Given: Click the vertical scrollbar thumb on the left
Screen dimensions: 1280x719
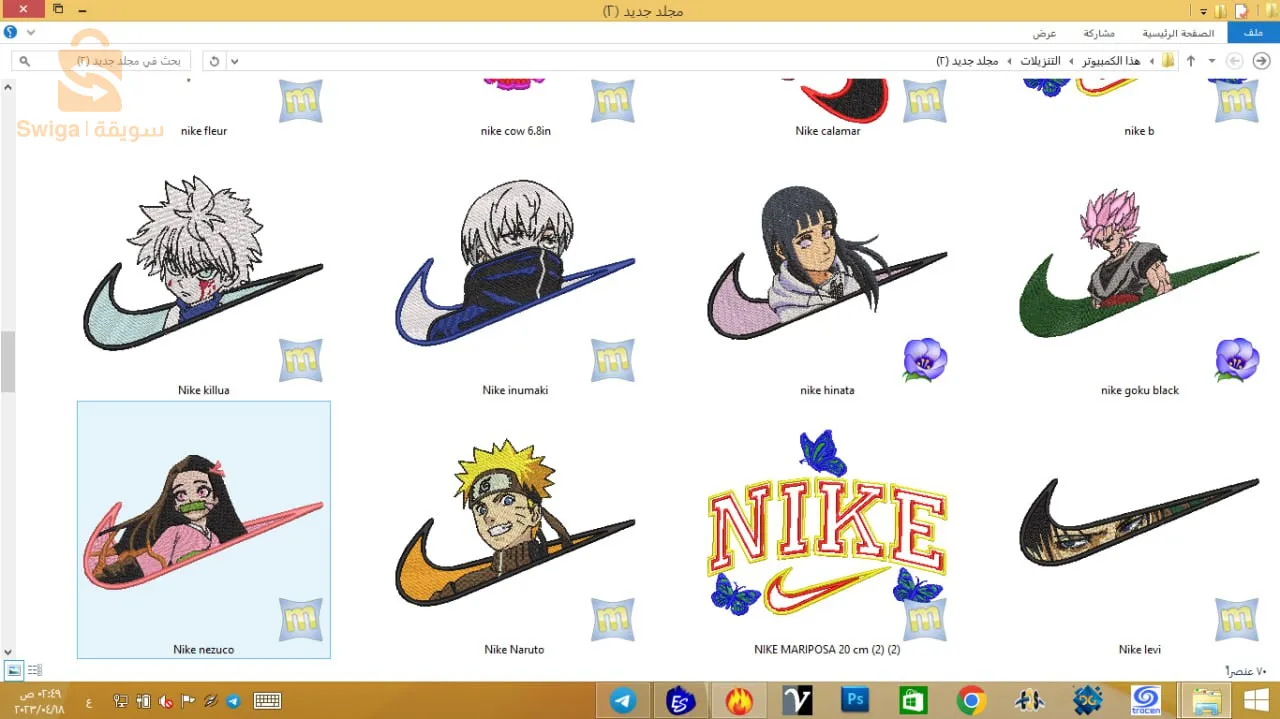Looking at the screenshot, I should [8, 362].
